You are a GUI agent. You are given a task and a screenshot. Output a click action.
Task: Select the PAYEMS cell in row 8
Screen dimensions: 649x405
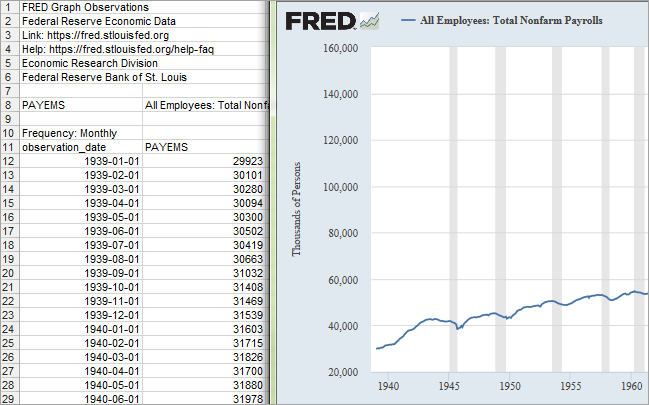[x=81, y=105]
